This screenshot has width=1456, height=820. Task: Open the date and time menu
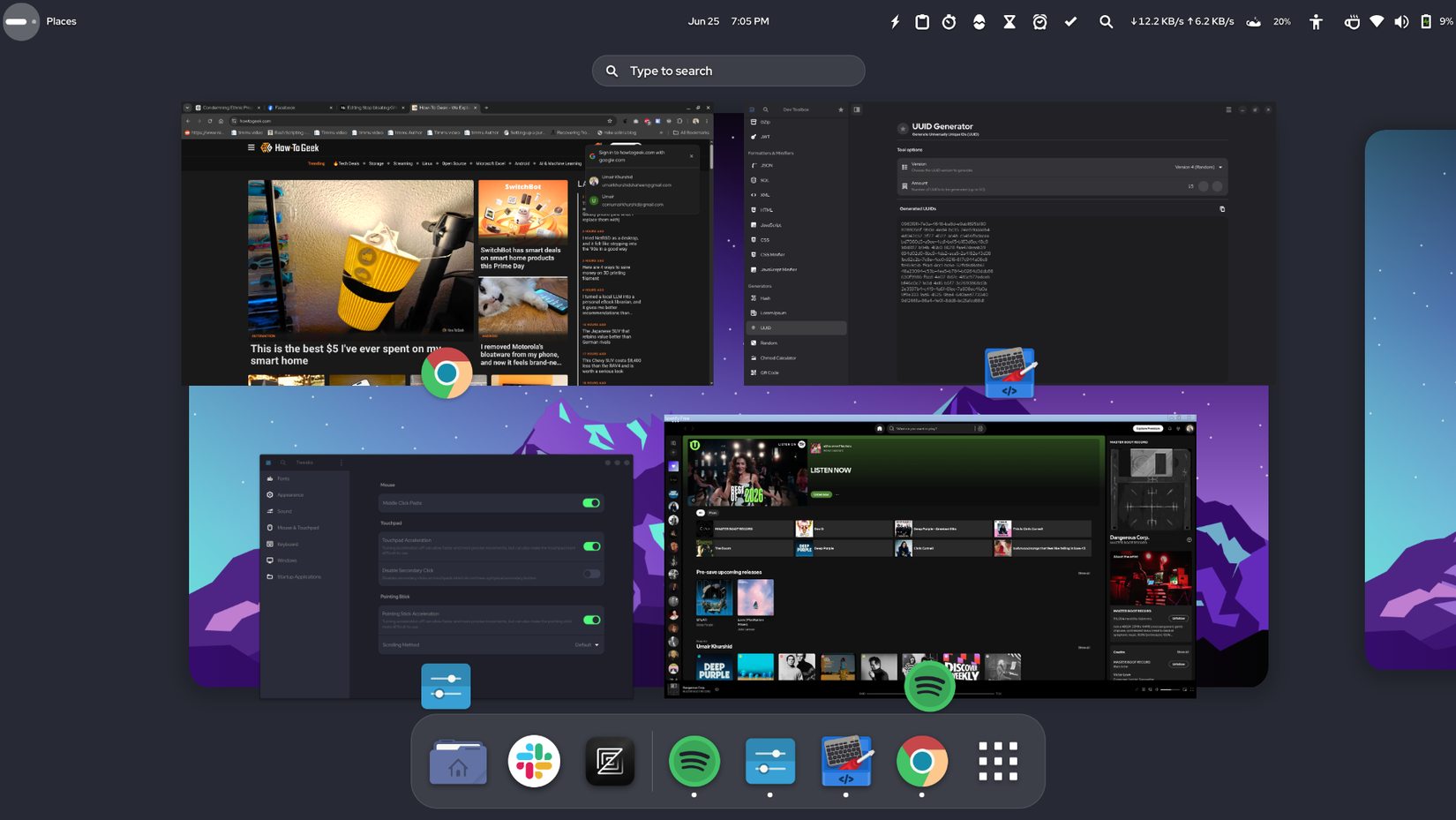coord(728,21)
